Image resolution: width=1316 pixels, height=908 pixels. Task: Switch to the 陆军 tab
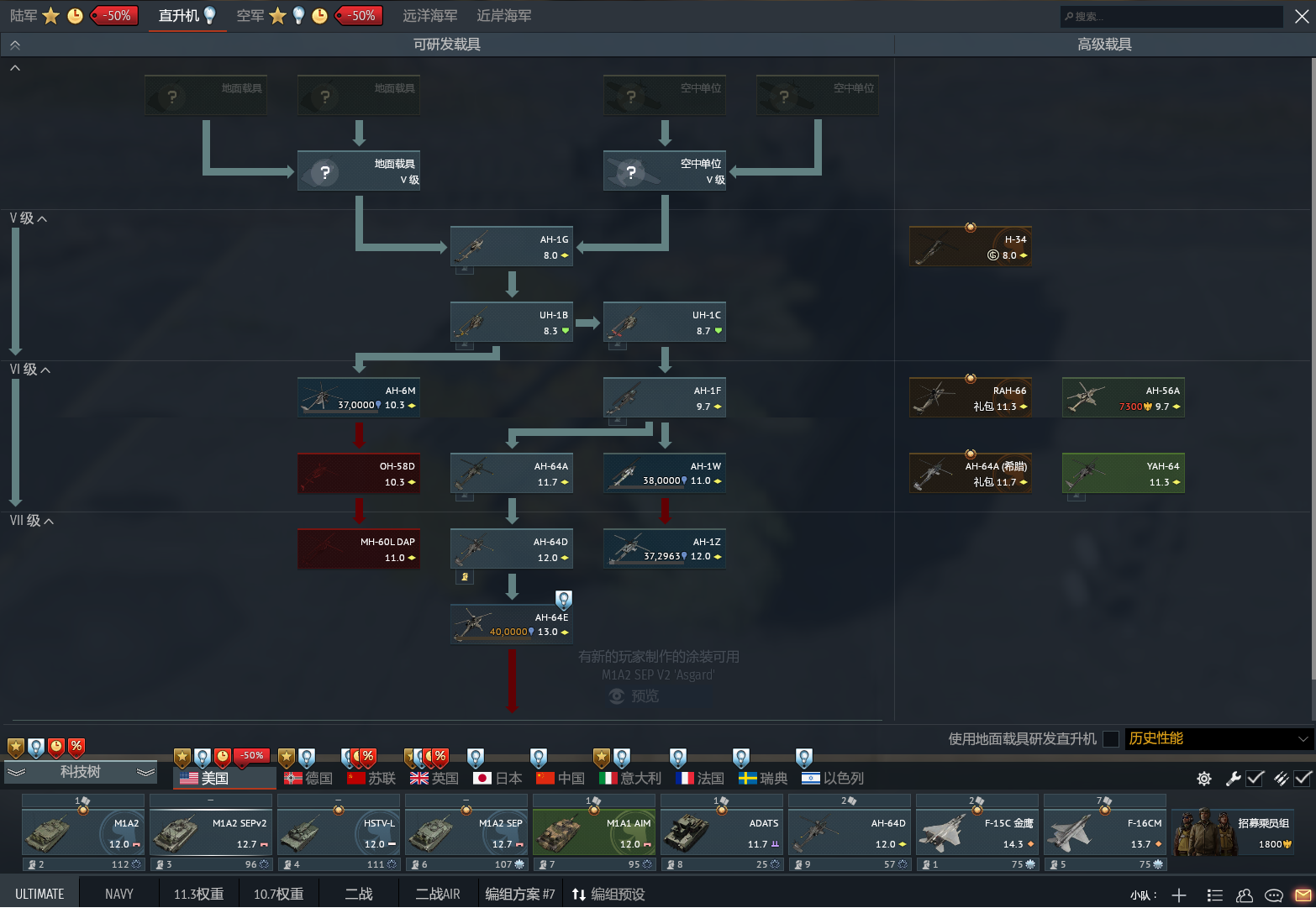click(x=24, y=16)
